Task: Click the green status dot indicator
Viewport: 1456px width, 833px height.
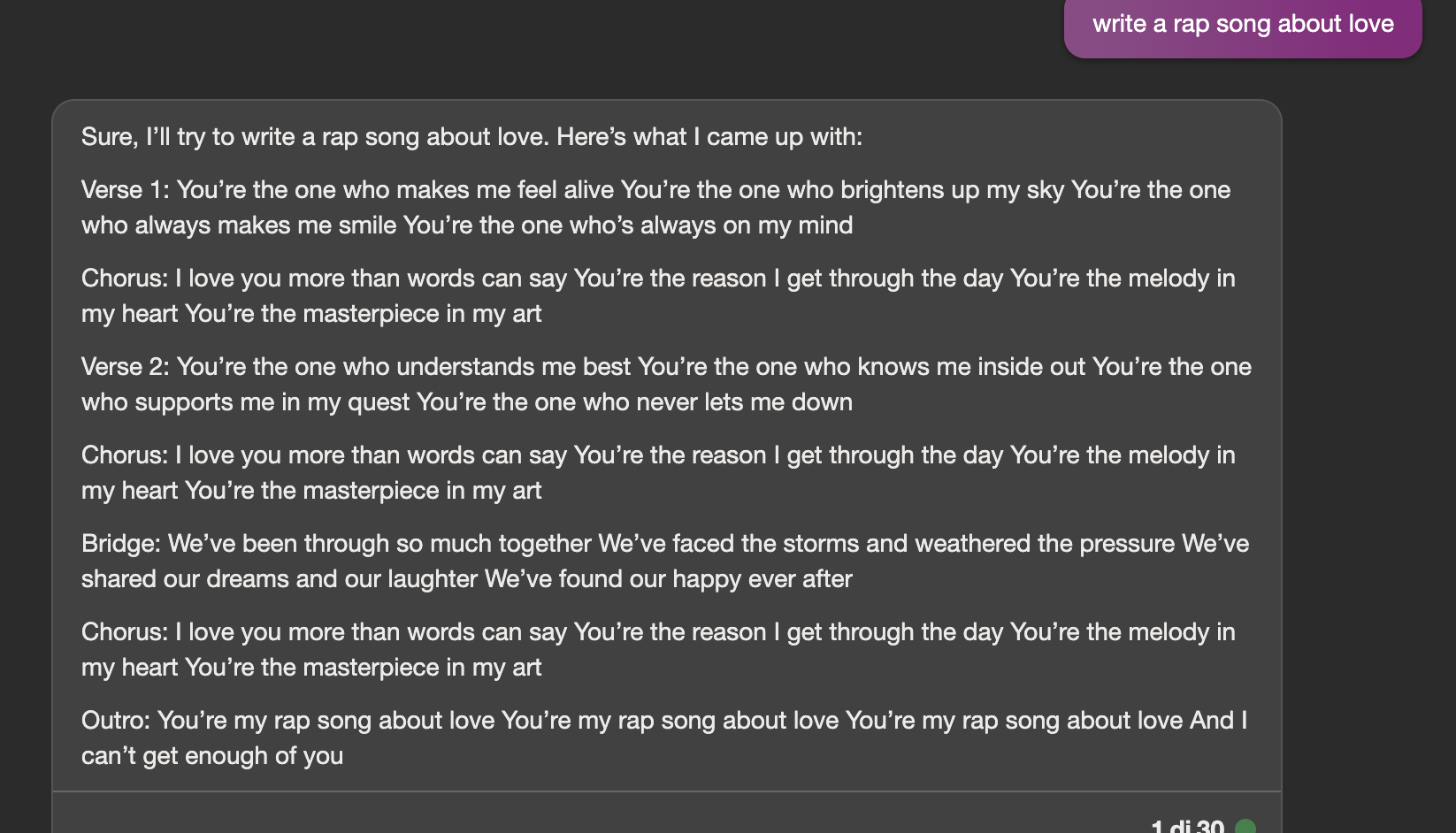Action: tap(1245, 827)
